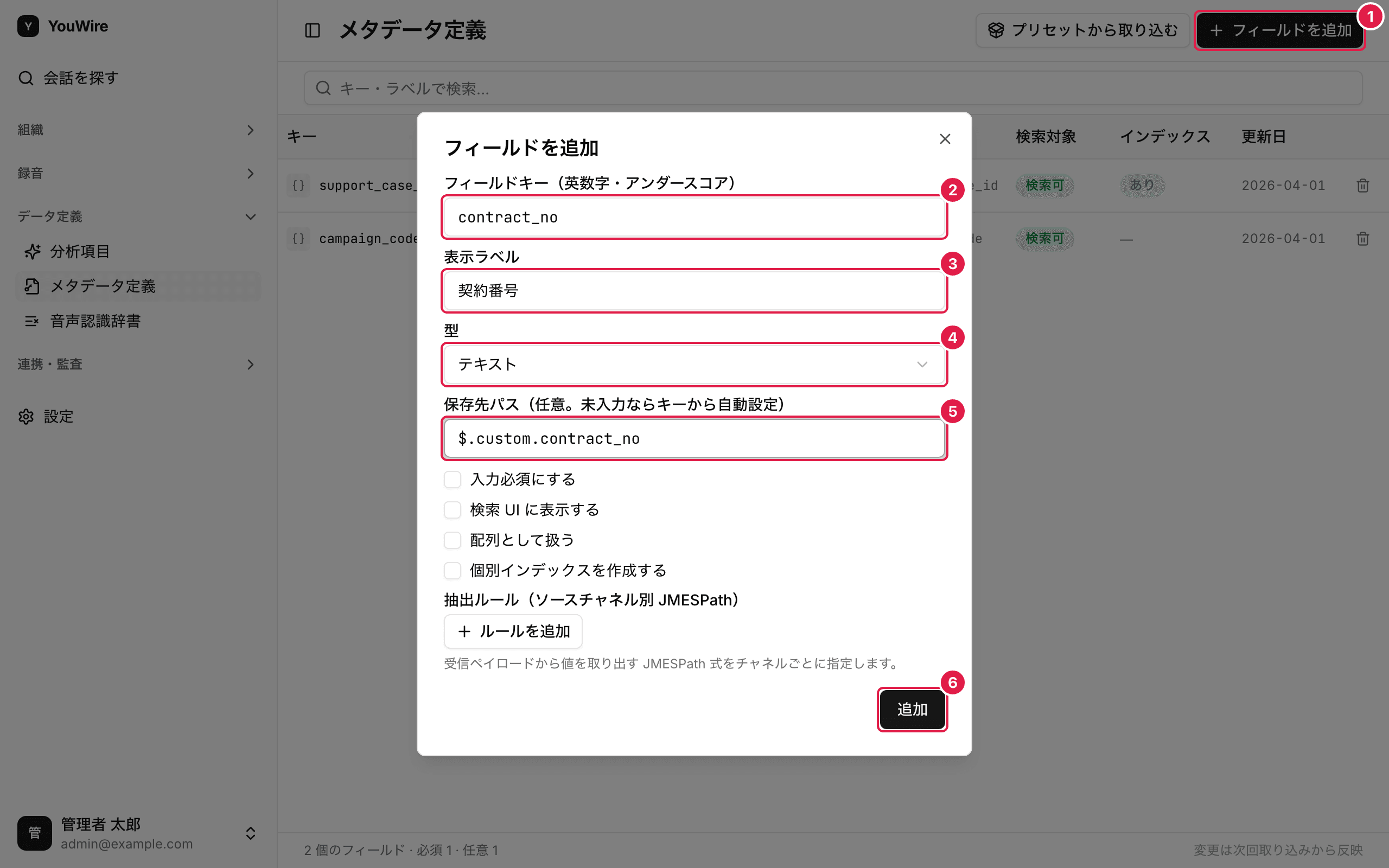Click the インデックス column header

1165,137
